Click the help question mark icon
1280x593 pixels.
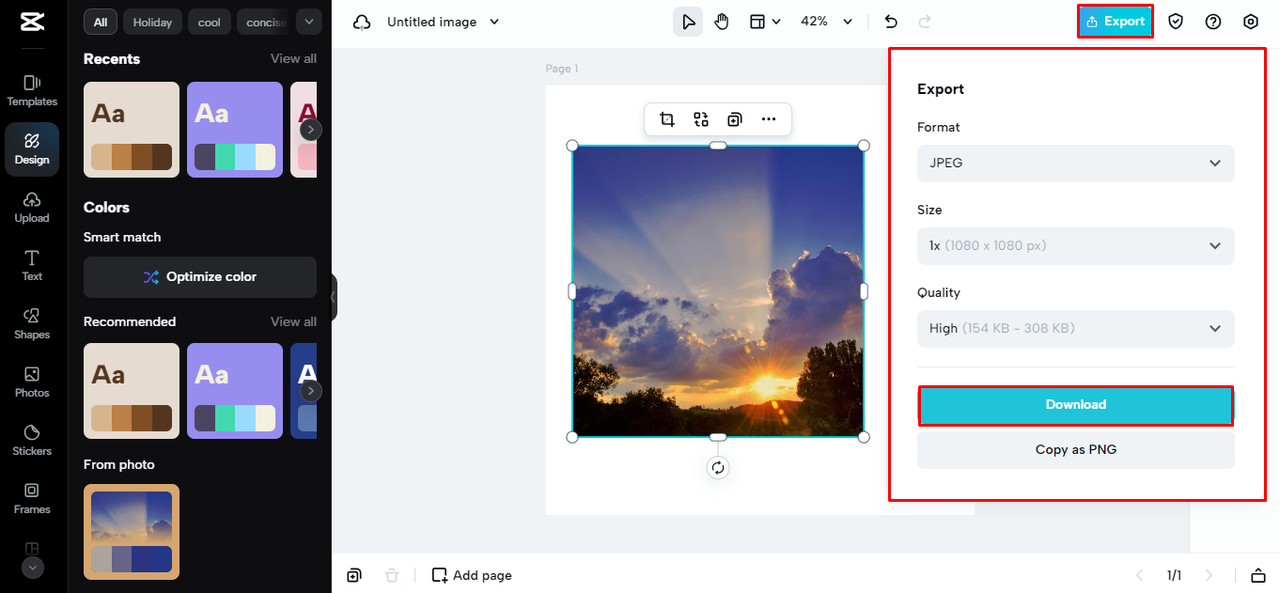(x=1213, y=21)
